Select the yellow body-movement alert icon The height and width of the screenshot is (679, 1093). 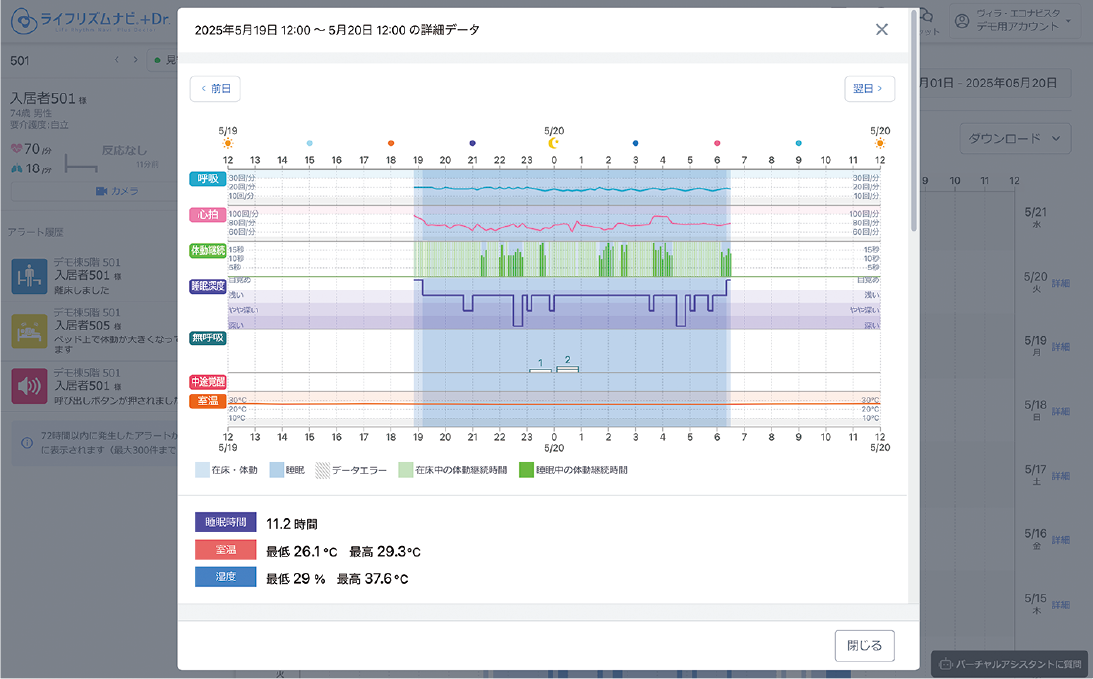tap(30, 331)
